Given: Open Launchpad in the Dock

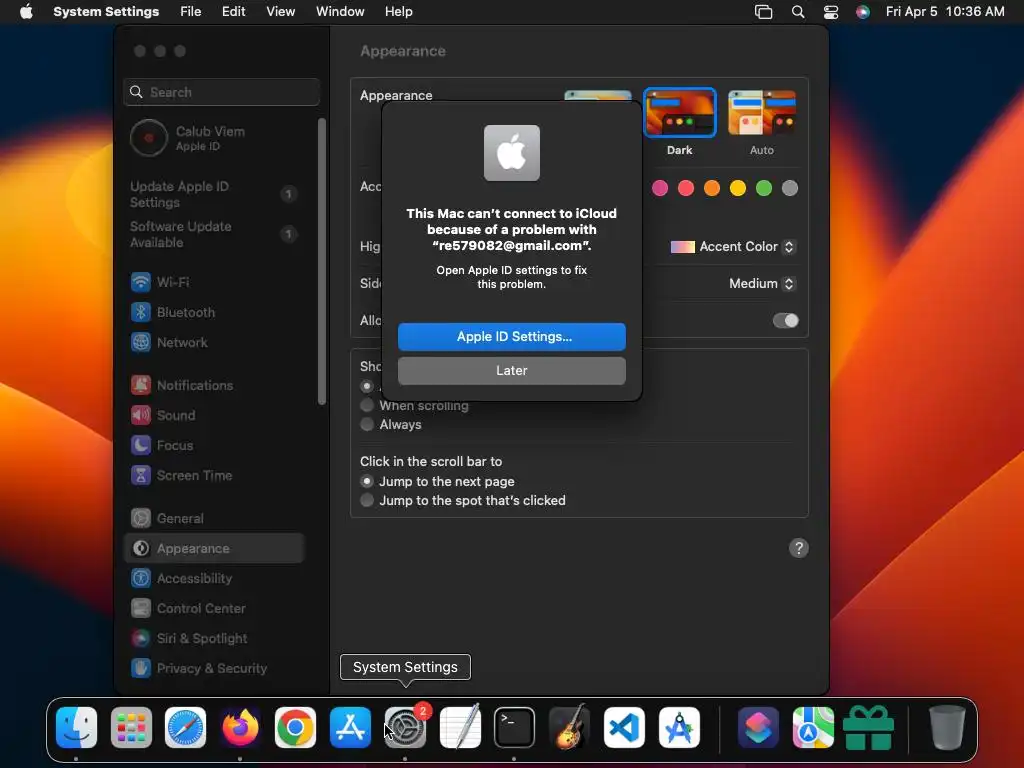Looking at the screenshot, I should 131,727.
